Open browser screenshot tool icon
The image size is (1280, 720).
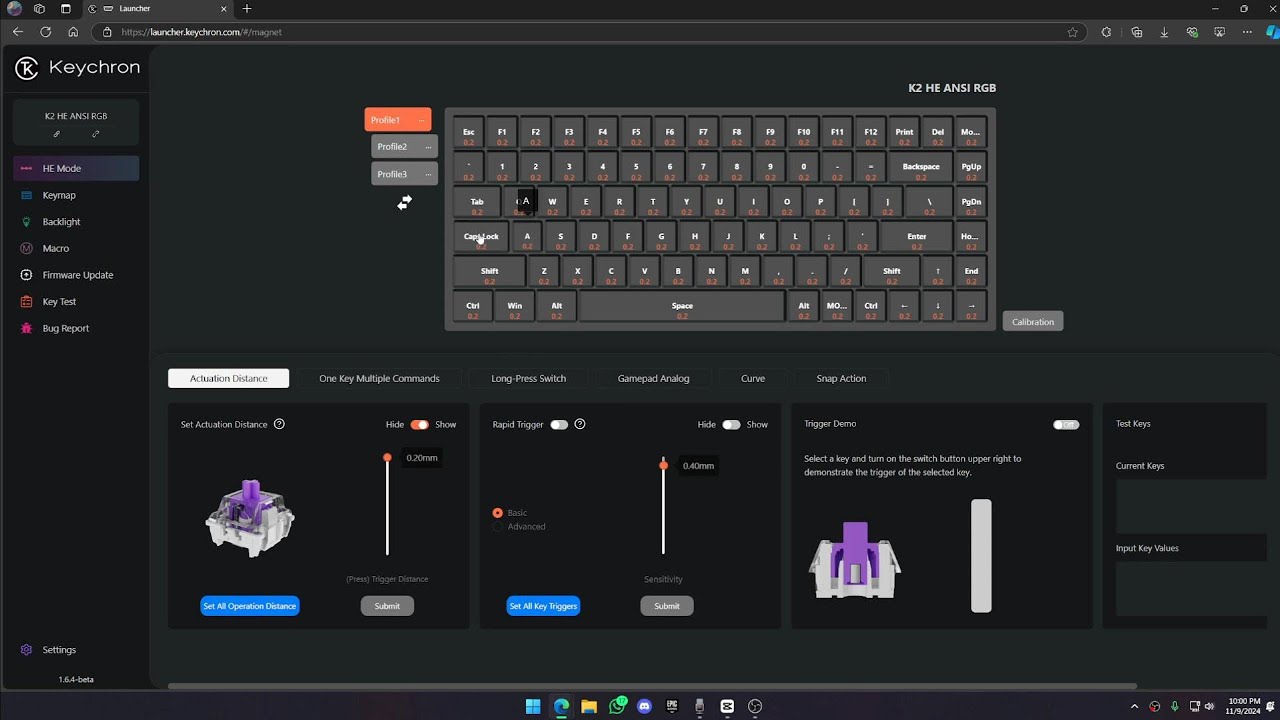(x=1219, y=32)
